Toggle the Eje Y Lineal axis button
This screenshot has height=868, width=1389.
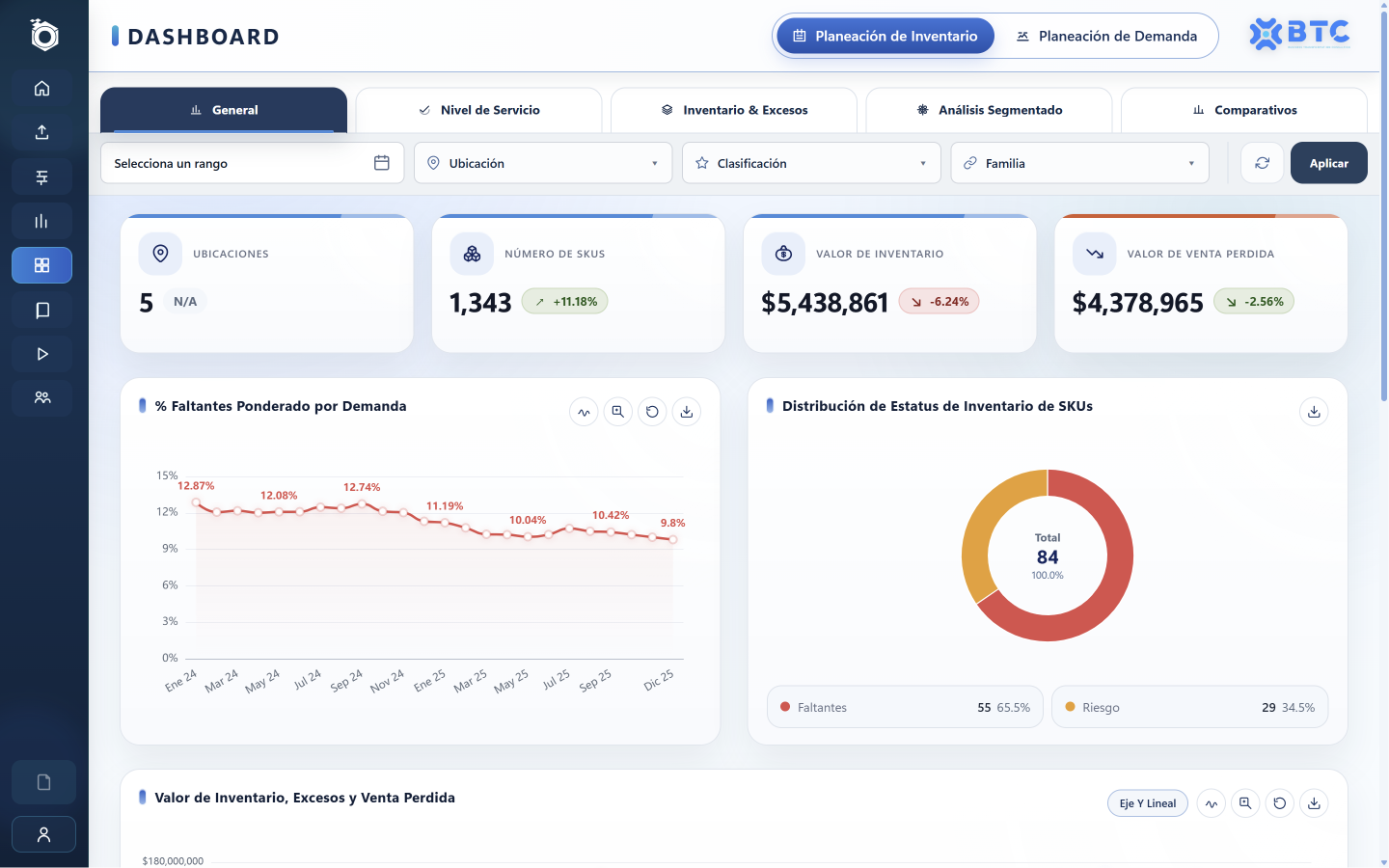[1148, 803]
